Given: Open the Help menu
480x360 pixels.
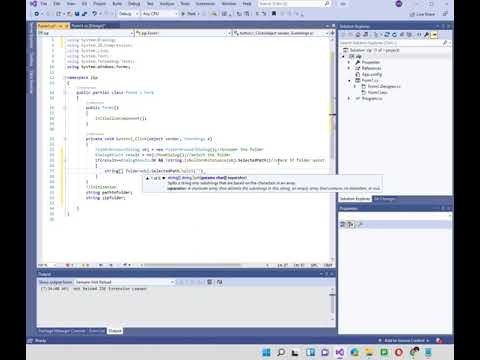Looking at the screenshot, I should point(247,4).
